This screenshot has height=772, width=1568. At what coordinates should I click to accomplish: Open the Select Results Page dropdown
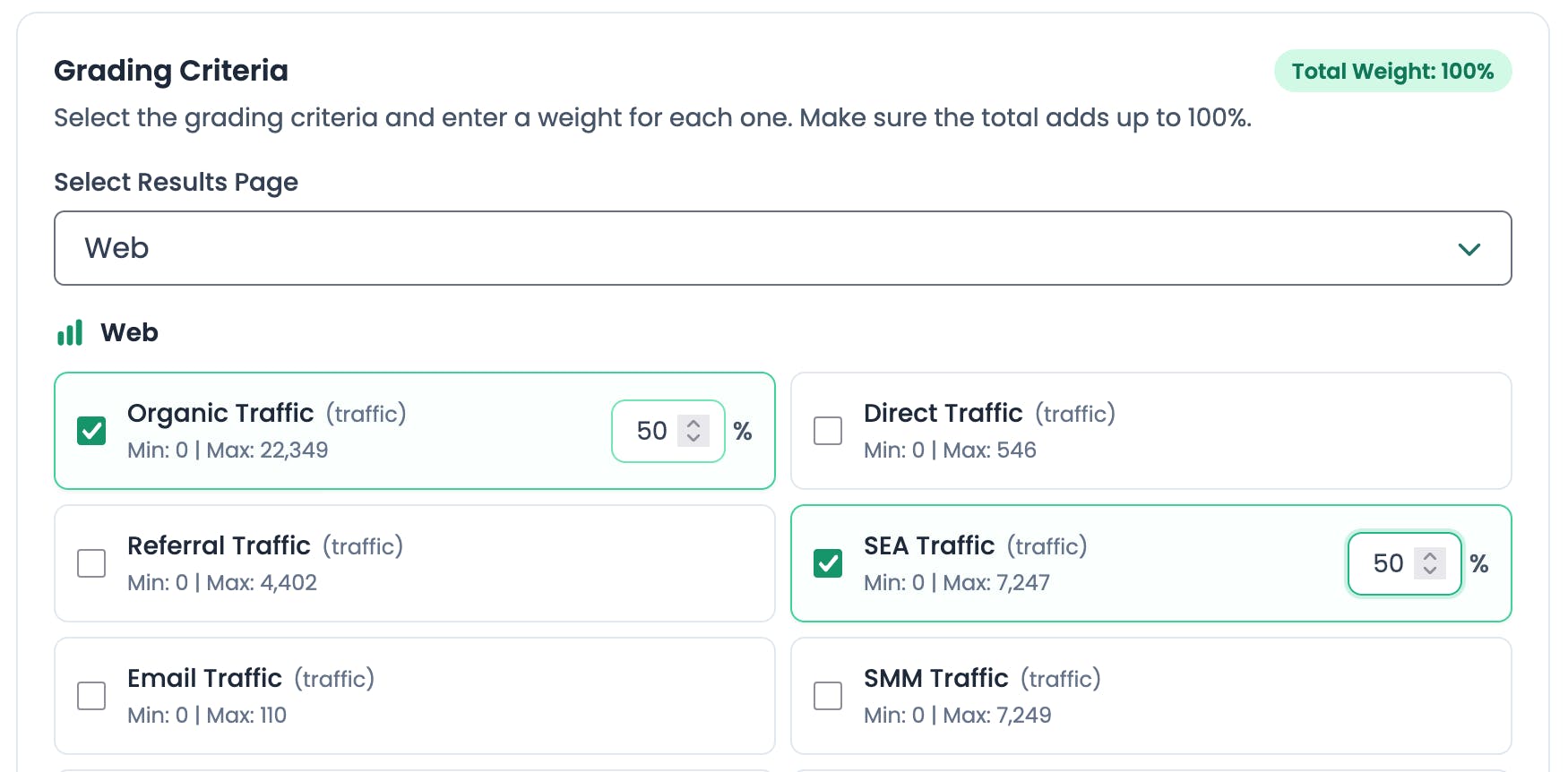click(x=781, y=248)
